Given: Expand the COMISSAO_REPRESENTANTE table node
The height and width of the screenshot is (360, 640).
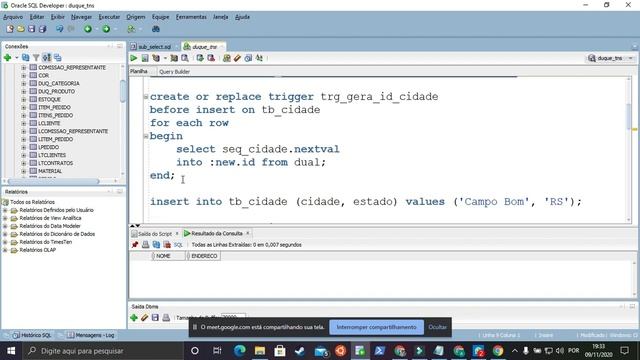Looking at the screenshot, I should click(24, 67).
